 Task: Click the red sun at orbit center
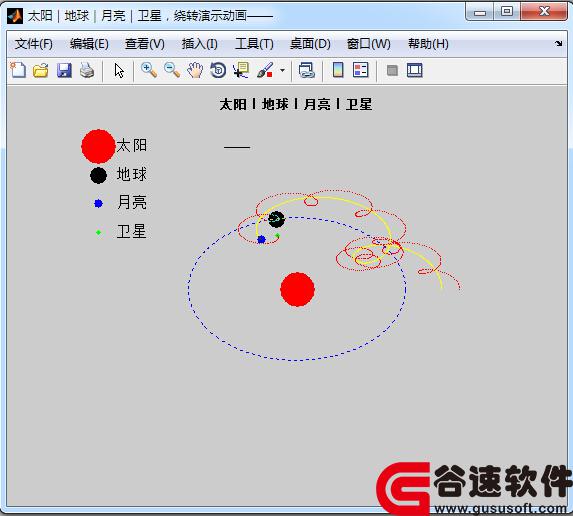(x=297, y=289)
